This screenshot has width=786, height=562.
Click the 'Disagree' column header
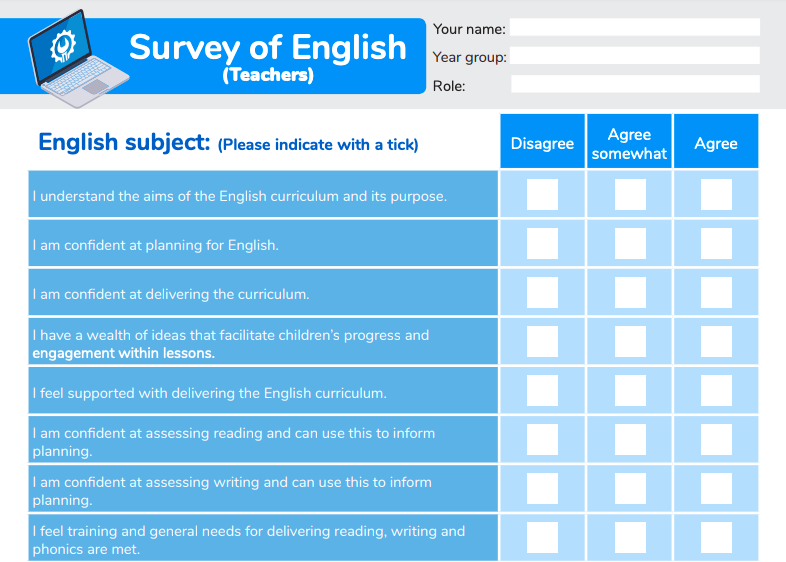pos(542,143)
